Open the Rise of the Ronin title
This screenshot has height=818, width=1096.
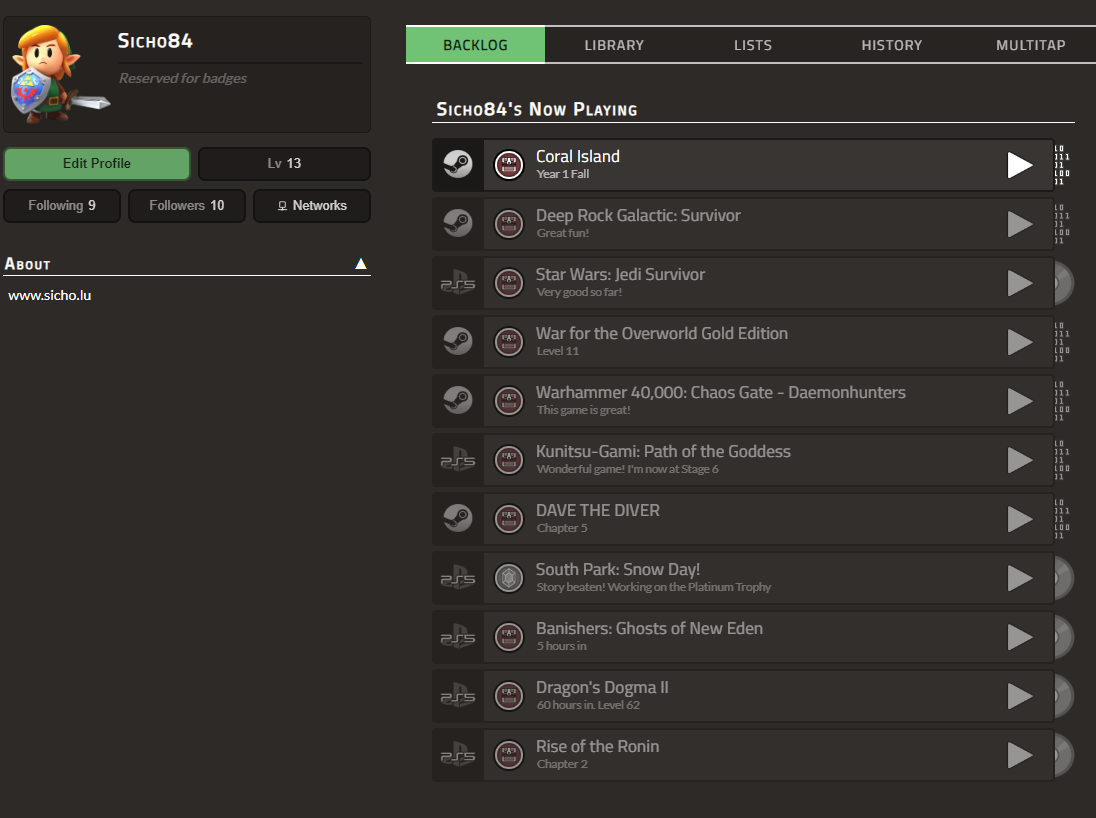pos(597,747)
